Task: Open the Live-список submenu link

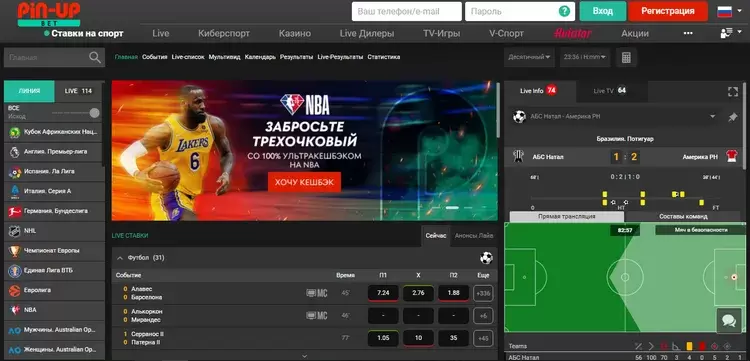Action: [x=188, y=57]
